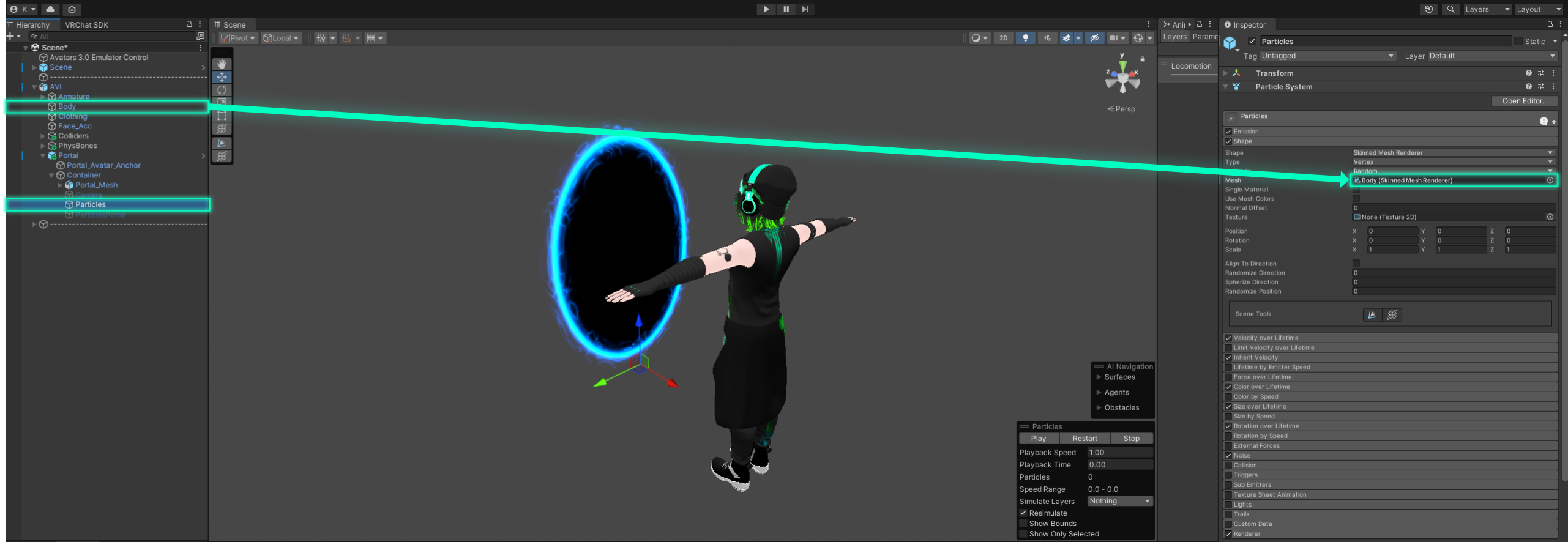This screenshot has height=542, width=1568.
Task: Open the Undo History icon
Action: click(x=1428, y=9)
